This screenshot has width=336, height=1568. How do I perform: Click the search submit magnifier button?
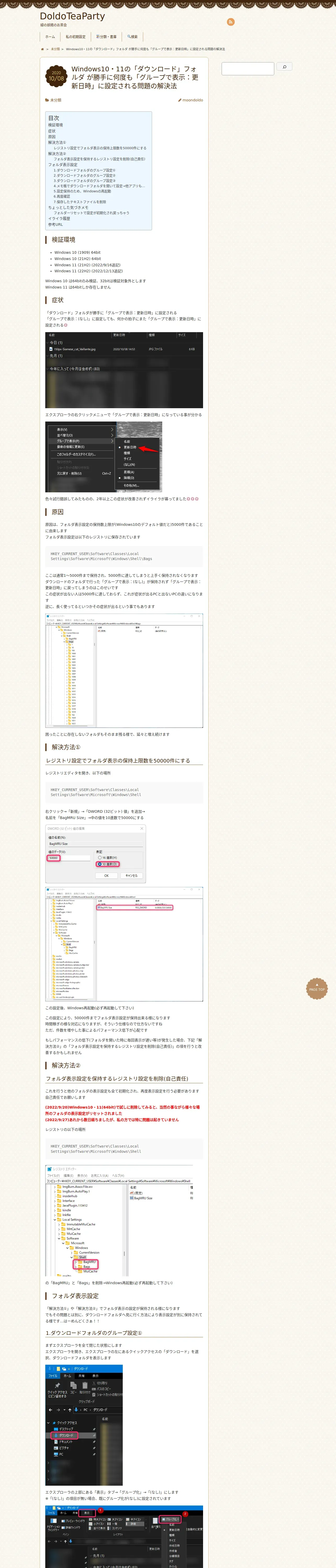284,67
